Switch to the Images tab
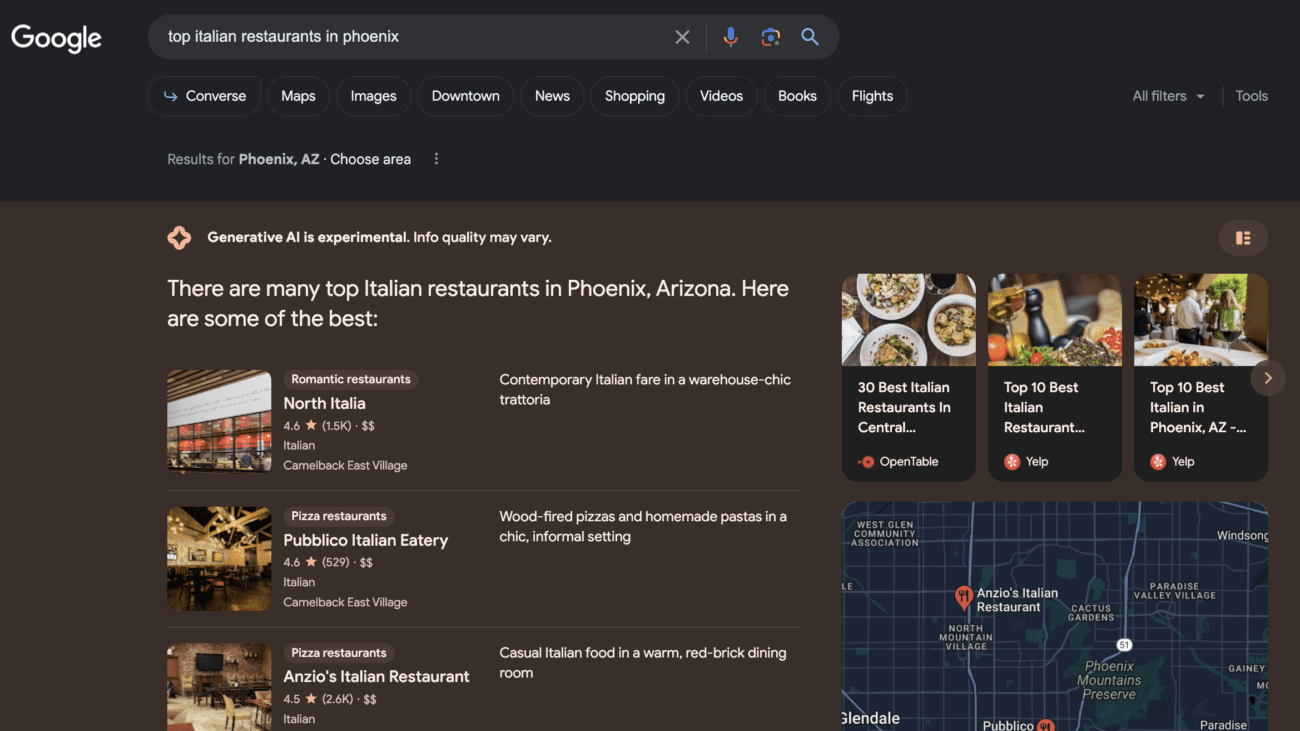 (373, 96)
